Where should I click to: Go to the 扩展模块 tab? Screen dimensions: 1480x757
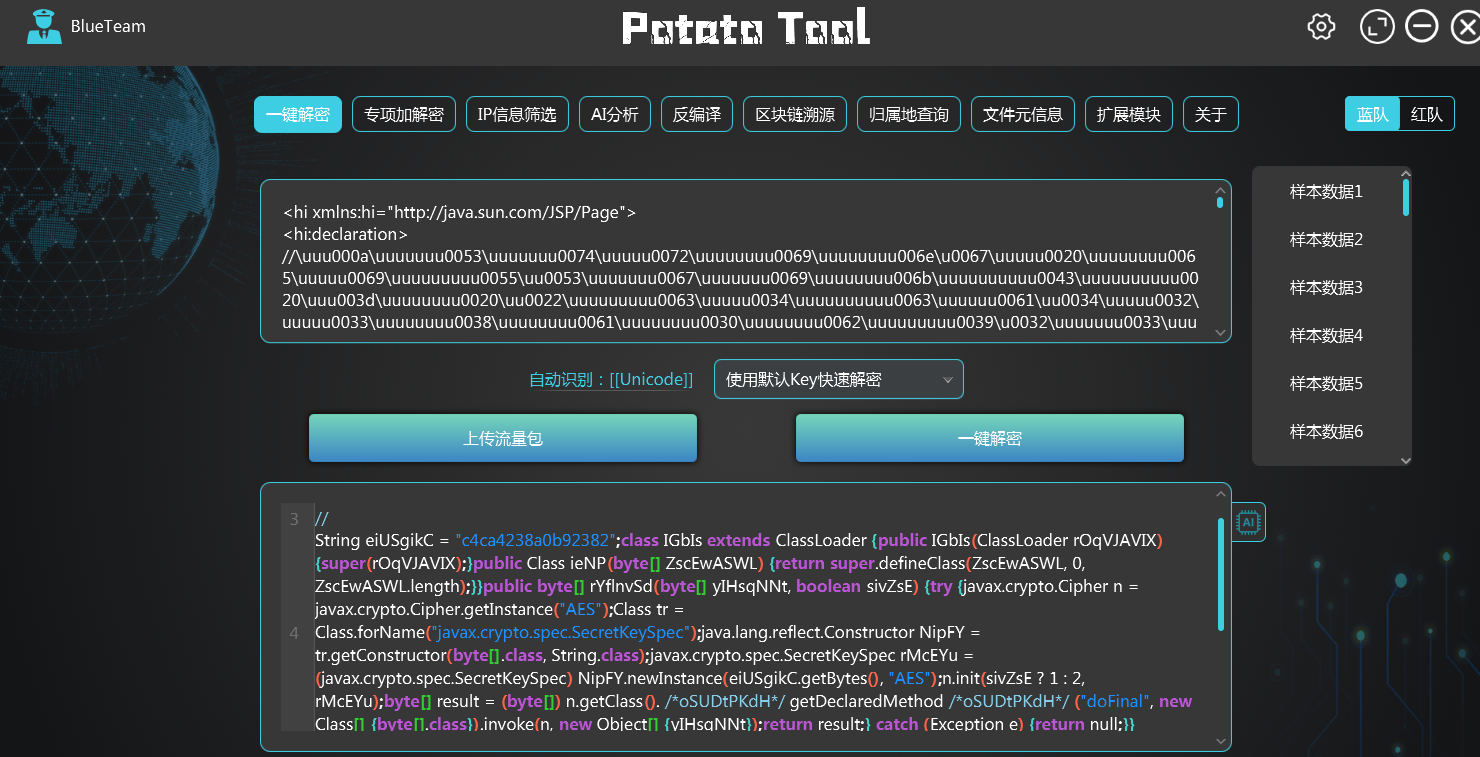click(1129, 115)
